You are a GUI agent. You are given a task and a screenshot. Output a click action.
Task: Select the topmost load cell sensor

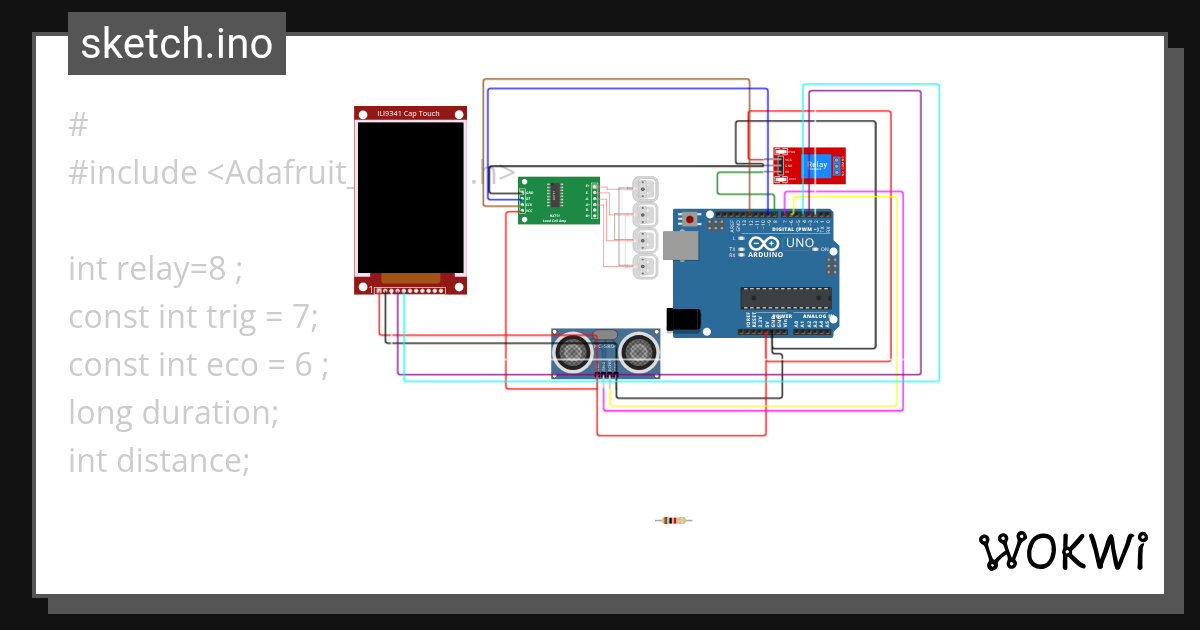tap(645, 189)
